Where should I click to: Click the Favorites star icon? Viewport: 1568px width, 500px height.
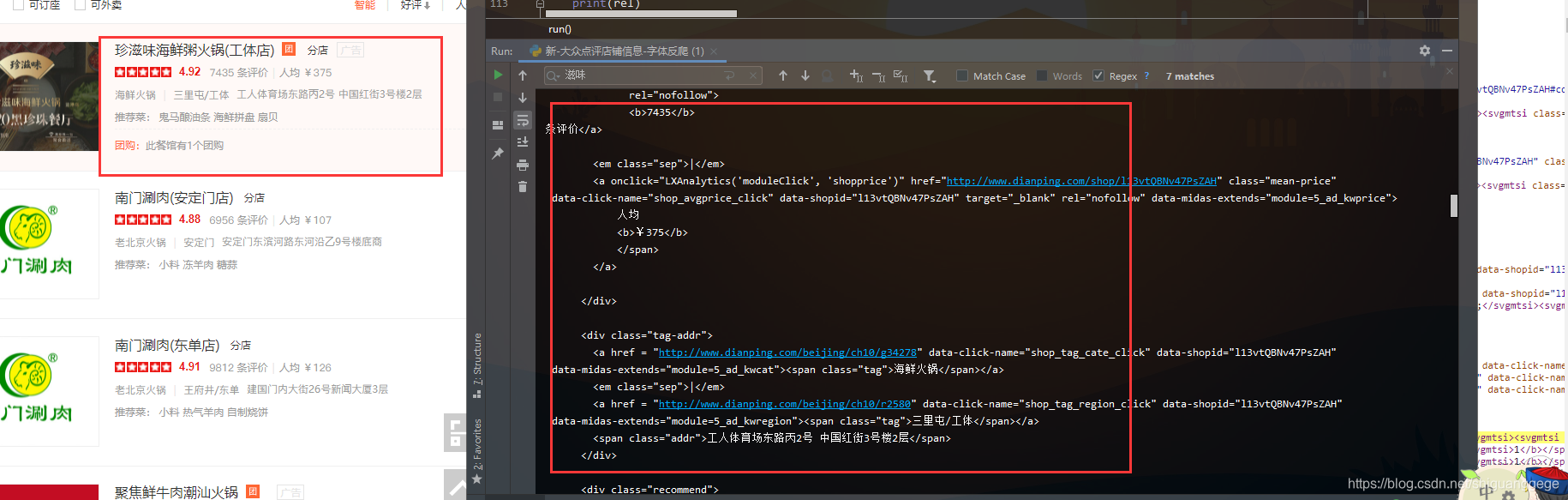point(477,479)
